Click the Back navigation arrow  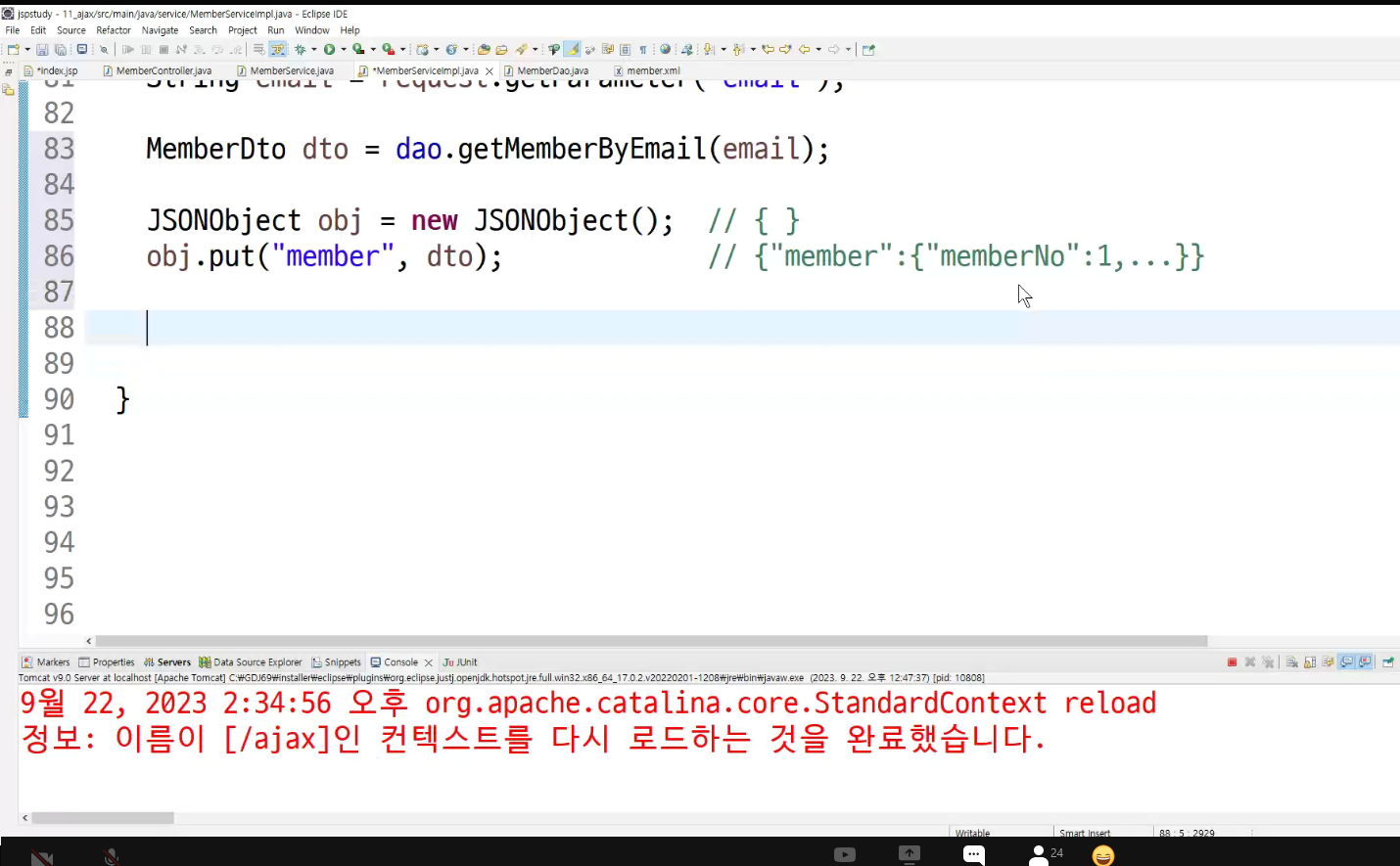[804, 49]
